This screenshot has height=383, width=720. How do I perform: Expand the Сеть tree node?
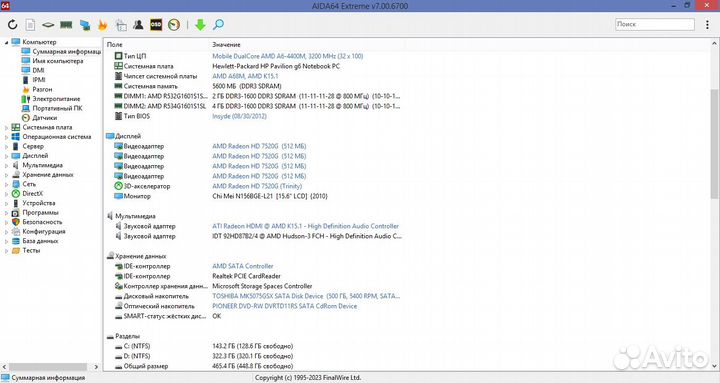pyautogui.click(x=6, y=184)
